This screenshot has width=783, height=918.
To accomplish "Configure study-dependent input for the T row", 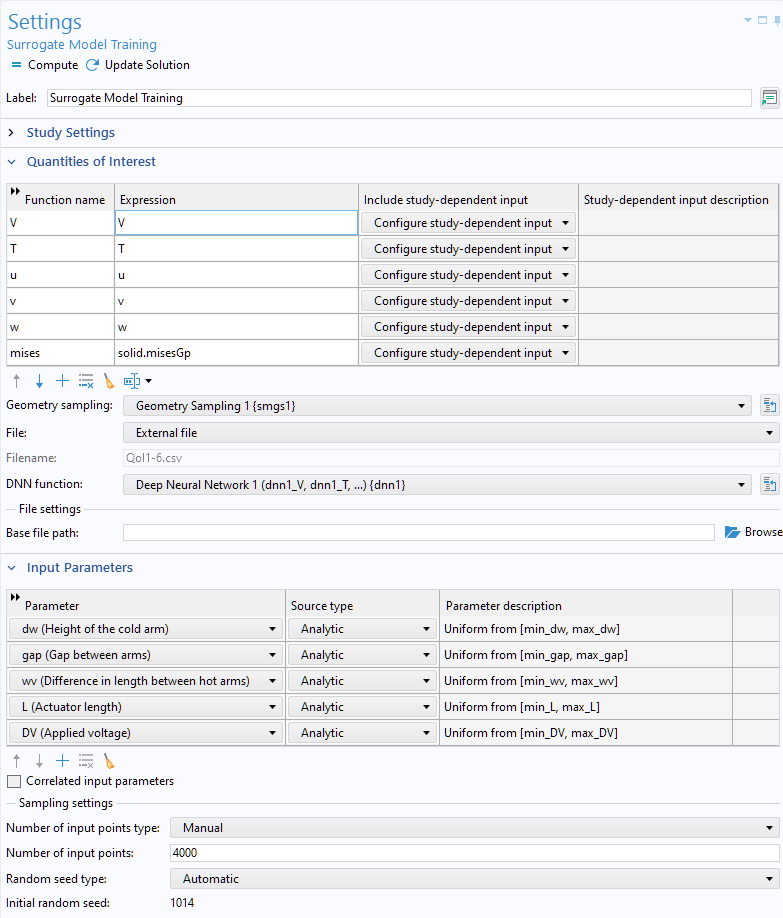I will (x=468, y=248).
